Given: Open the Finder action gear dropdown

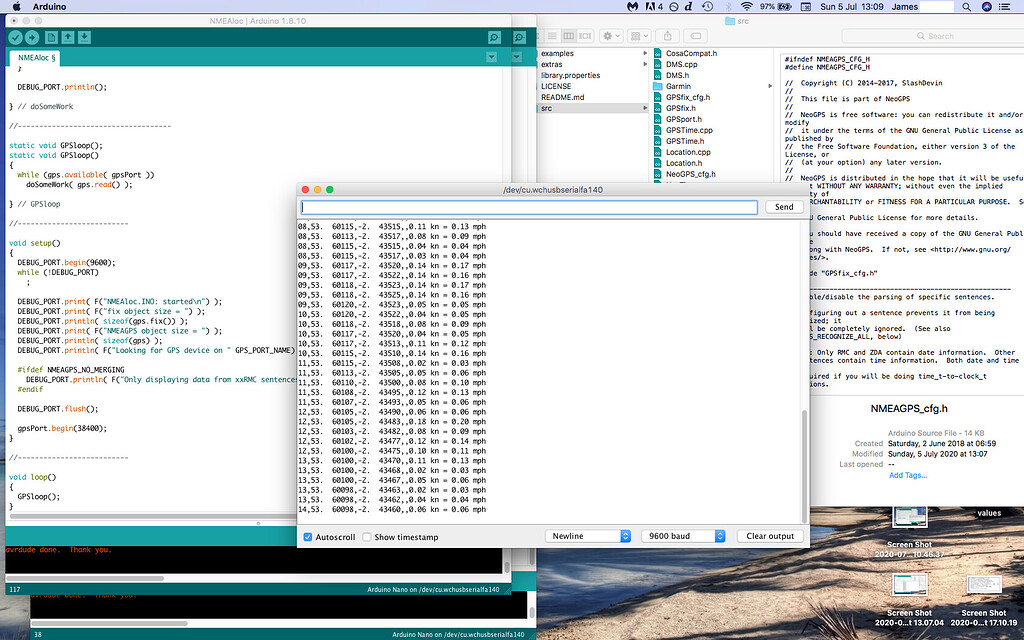Looking at the screenshot, I should (x=609, y=35).
